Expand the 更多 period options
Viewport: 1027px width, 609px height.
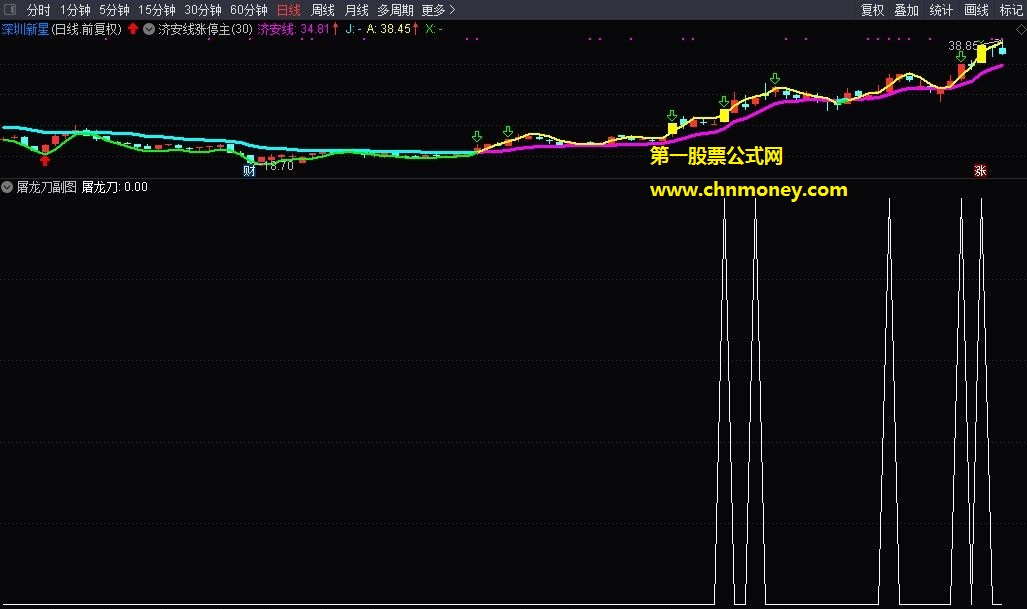(438, 10)
